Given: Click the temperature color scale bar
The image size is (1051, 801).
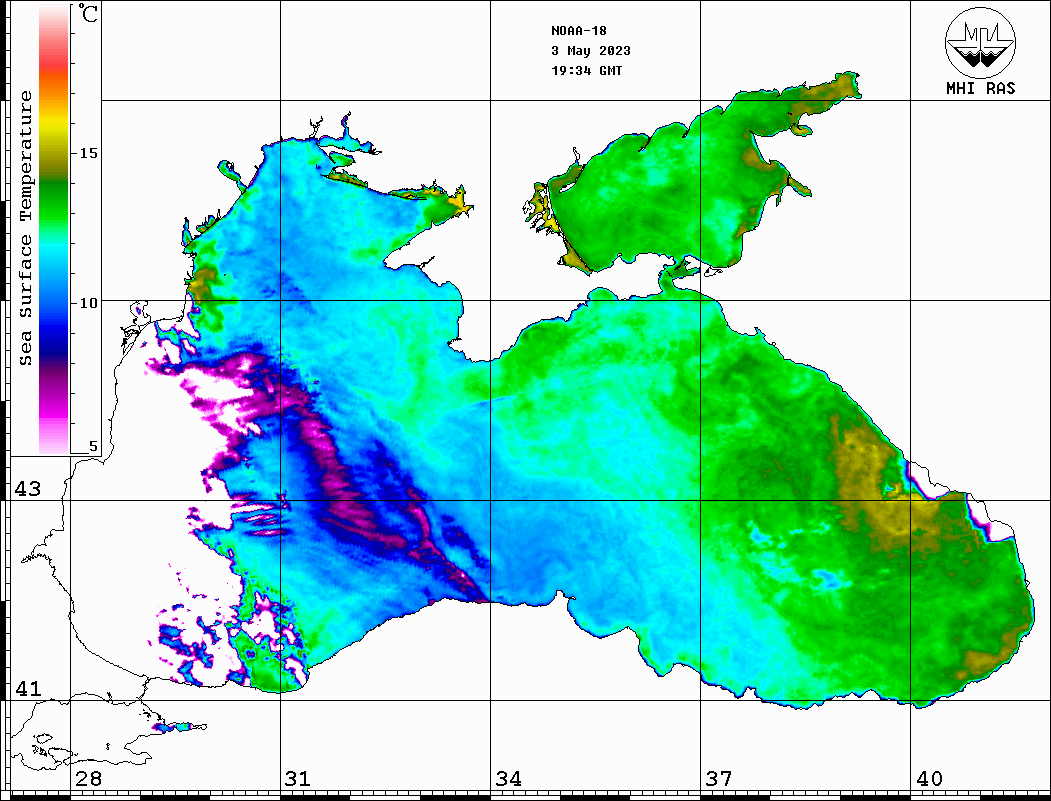Looking at the screenshot, I should [54, 229].
